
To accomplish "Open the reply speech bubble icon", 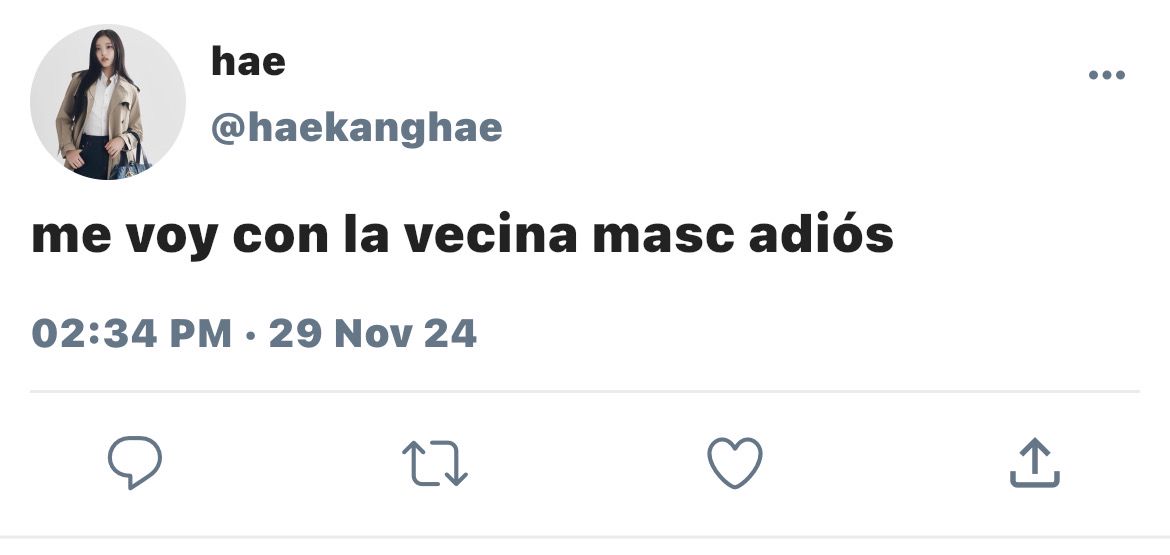I will click(135, 462).
